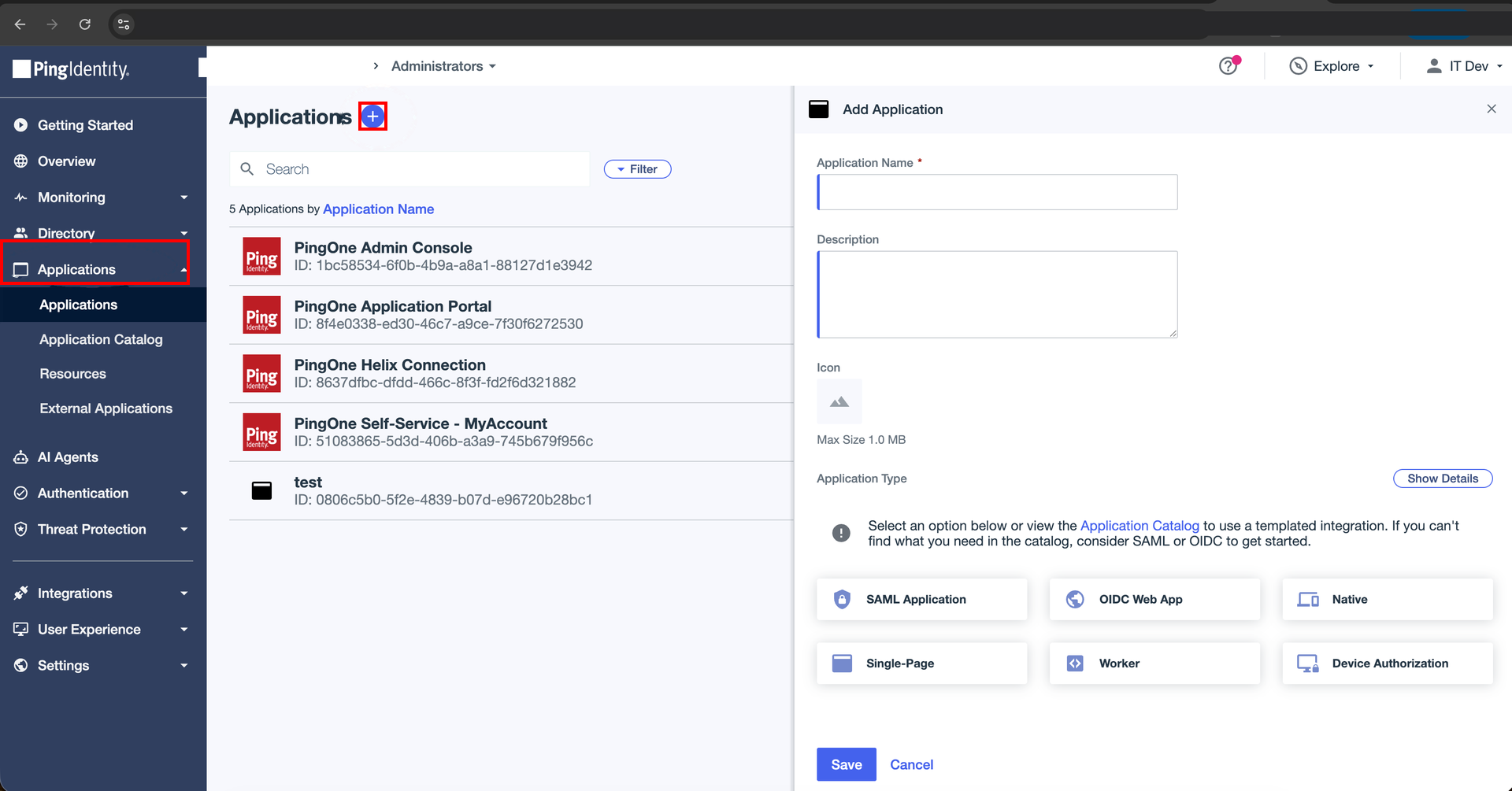Click the Cancel link
Image resolution: width=1512 pixels, height=791 pixels.
912,764
